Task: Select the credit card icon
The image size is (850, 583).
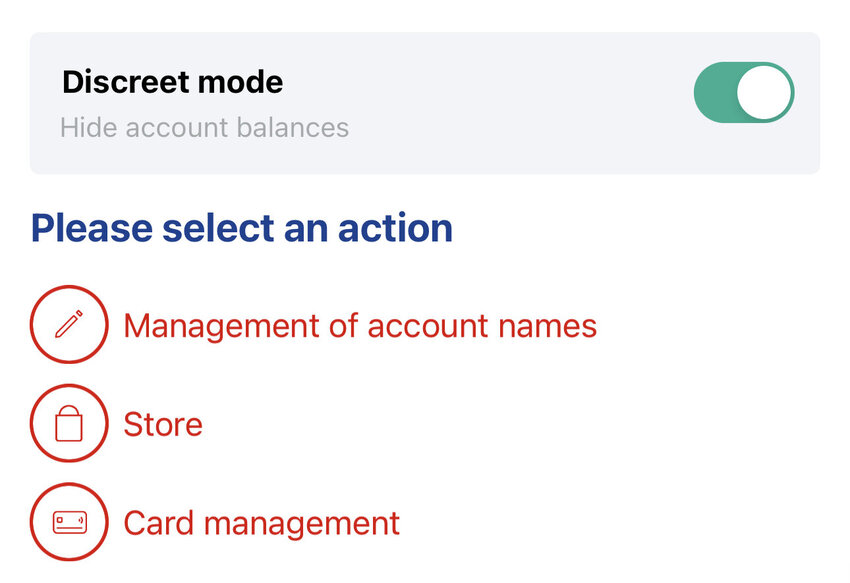Action: point(69,522)
